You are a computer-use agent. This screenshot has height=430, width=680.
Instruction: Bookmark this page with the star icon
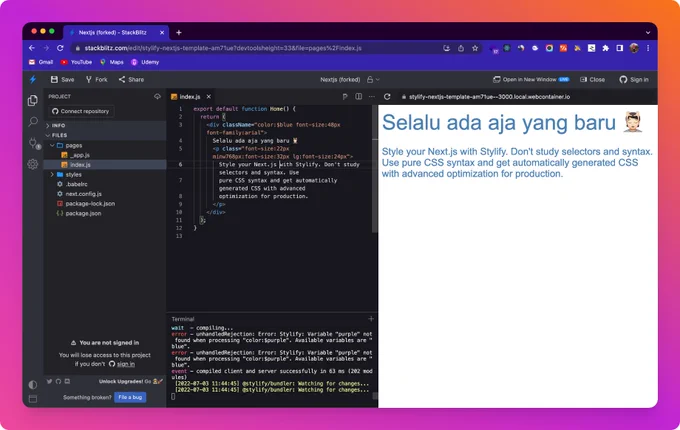tap(475, 48)
